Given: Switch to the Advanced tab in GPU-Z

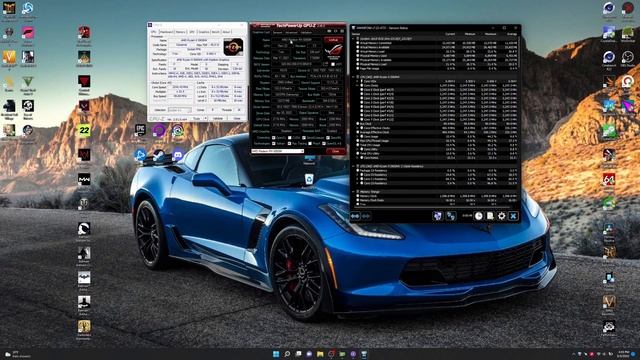Looking at the screenshot, I should click(x=291, y=33).
